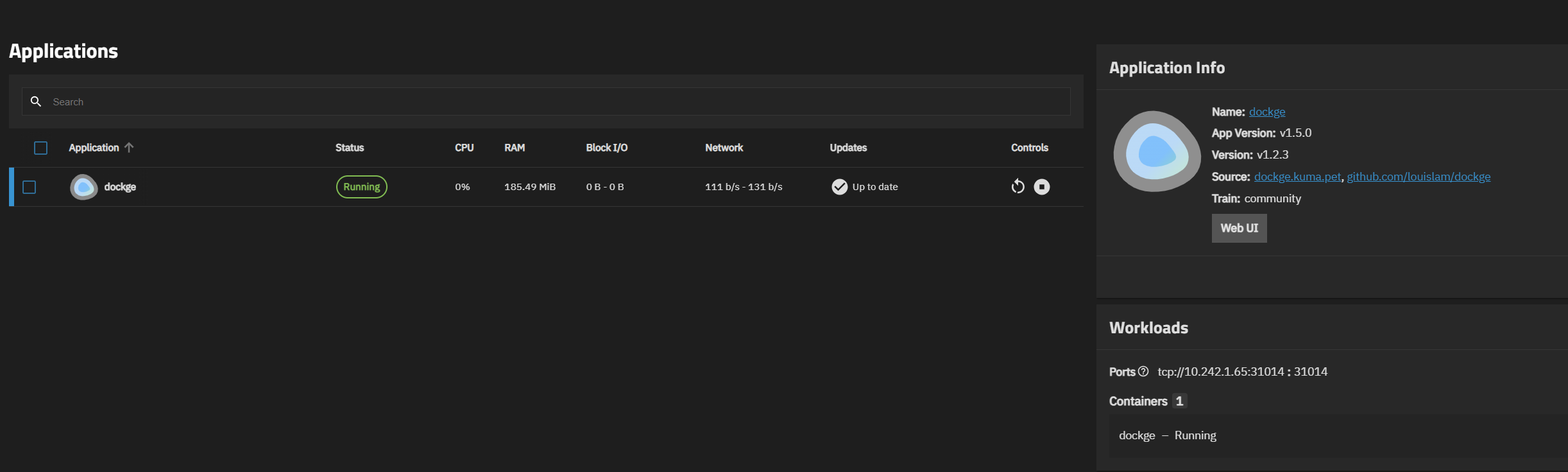Click App Version v1.5.0 text
The image size is (1568, 472).
(x=1261, y=133)
